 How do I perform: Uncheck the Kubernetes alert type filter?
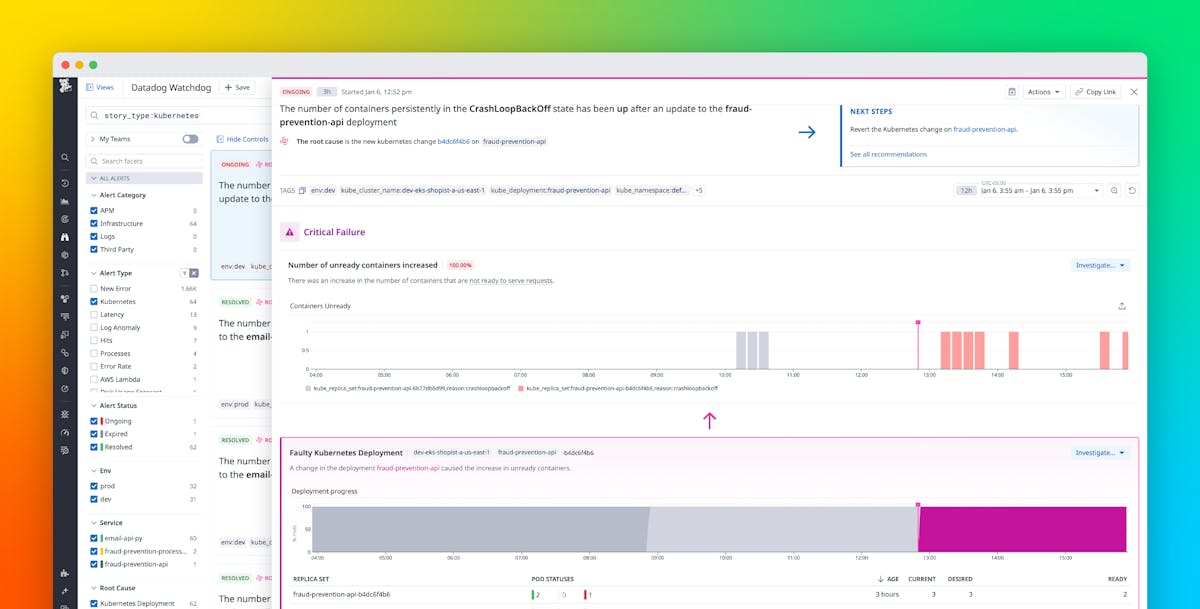point(92,301)
